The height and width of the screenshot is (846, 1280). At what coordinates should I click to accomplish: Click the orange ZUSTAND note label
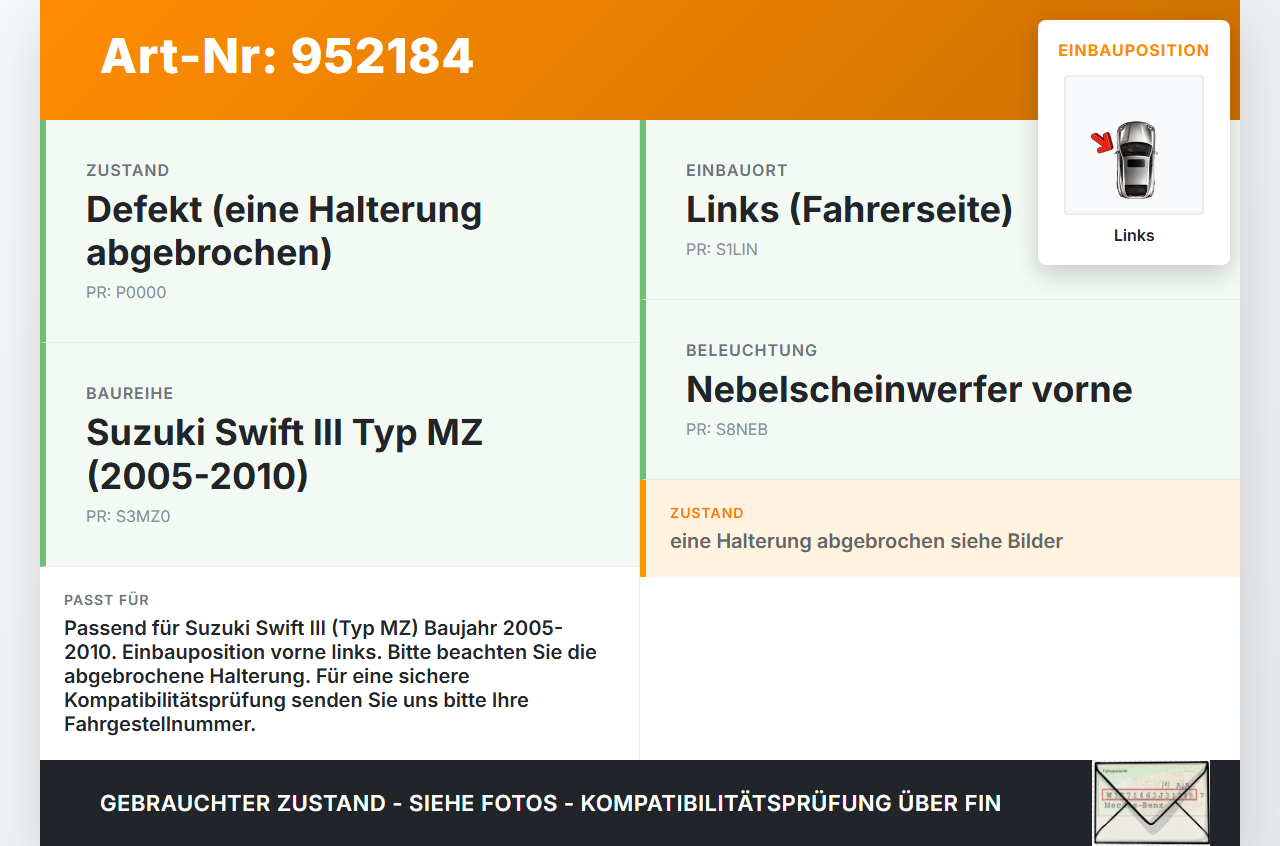click(x=707, y=513)
